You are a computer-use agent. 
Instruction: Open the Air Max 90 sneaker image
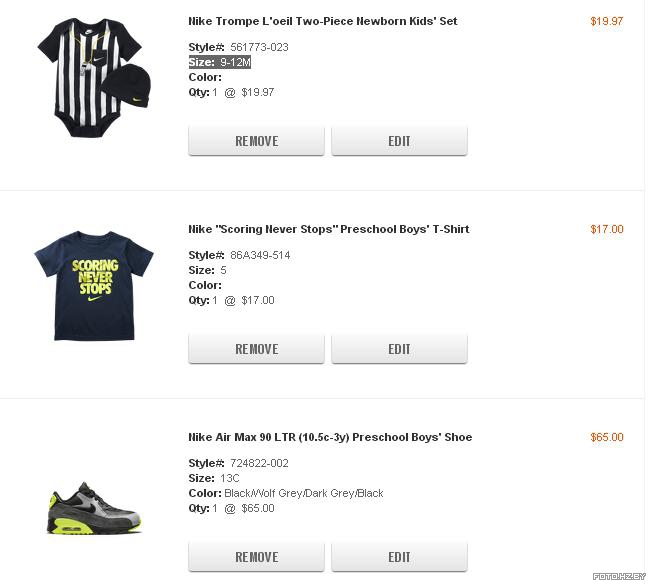pos(94,508)
